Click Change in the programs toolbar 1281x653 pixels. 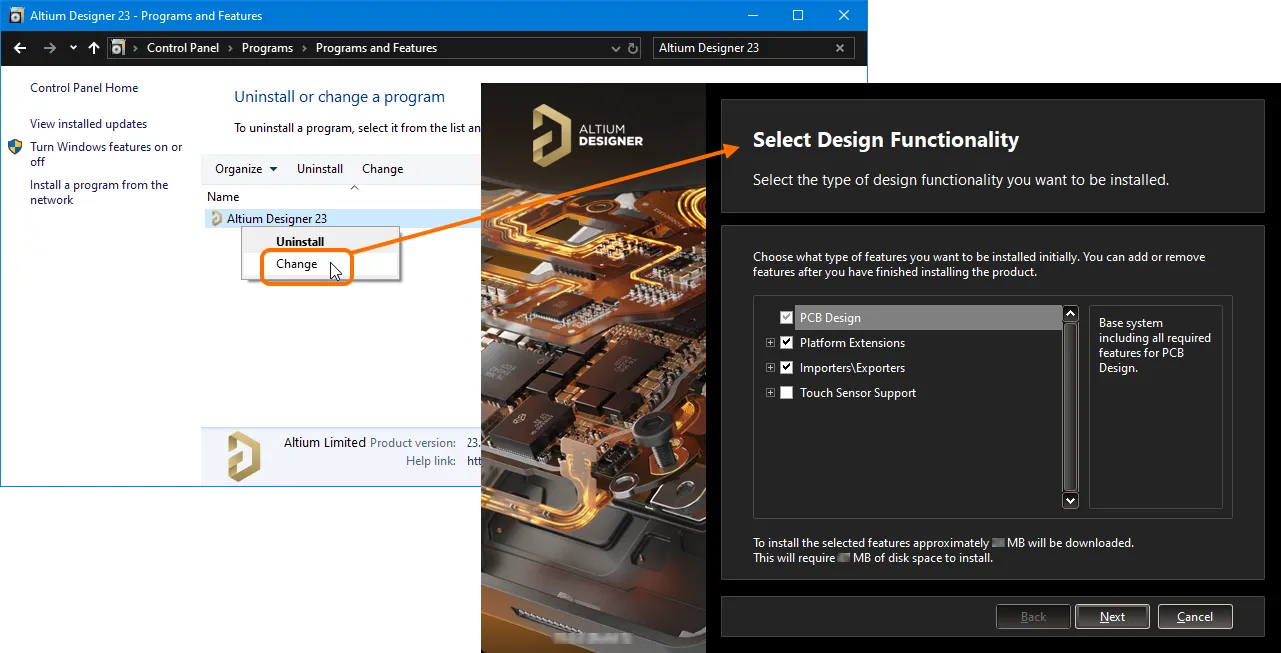(x=383, y=169)
